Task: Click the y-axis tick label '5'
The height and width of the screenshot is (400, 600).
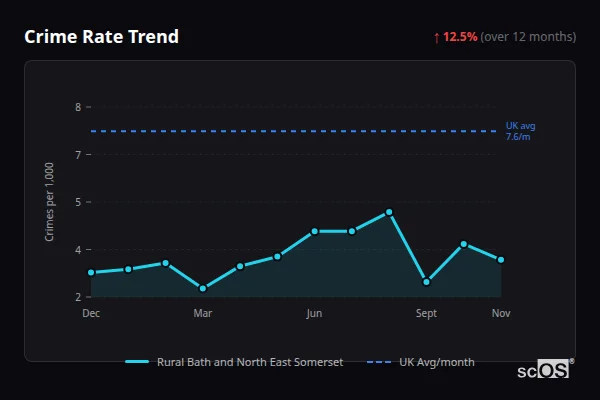Action: click(78, 202)
